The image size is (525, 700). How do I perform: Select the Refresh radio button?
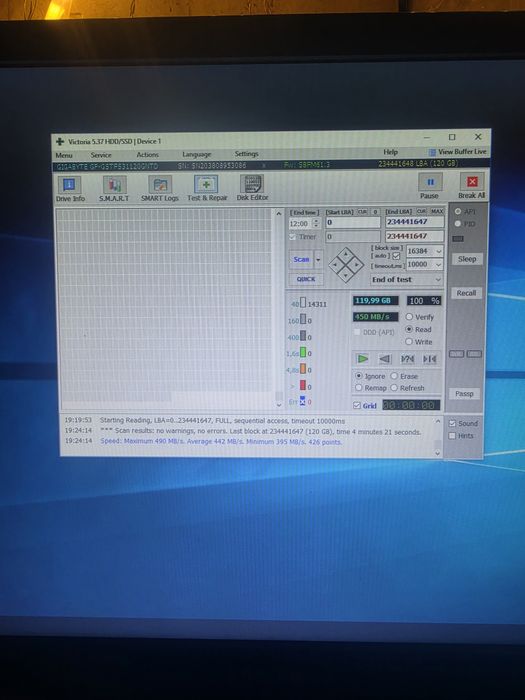(394, 388)
